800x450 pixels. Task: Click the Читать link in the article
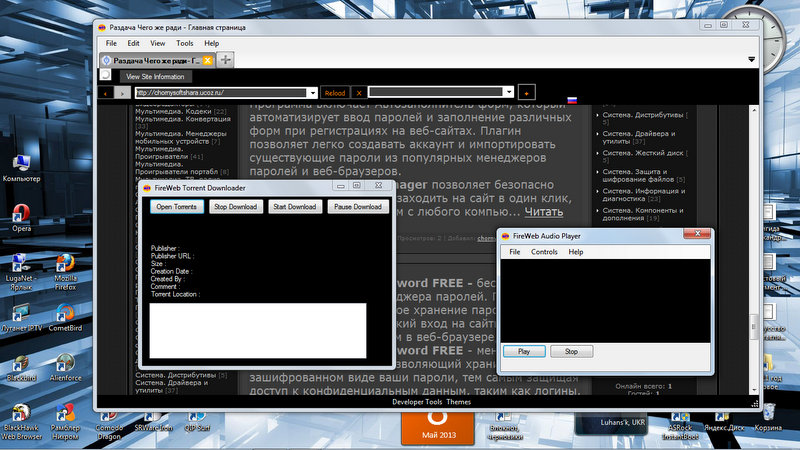click(544, 212)
